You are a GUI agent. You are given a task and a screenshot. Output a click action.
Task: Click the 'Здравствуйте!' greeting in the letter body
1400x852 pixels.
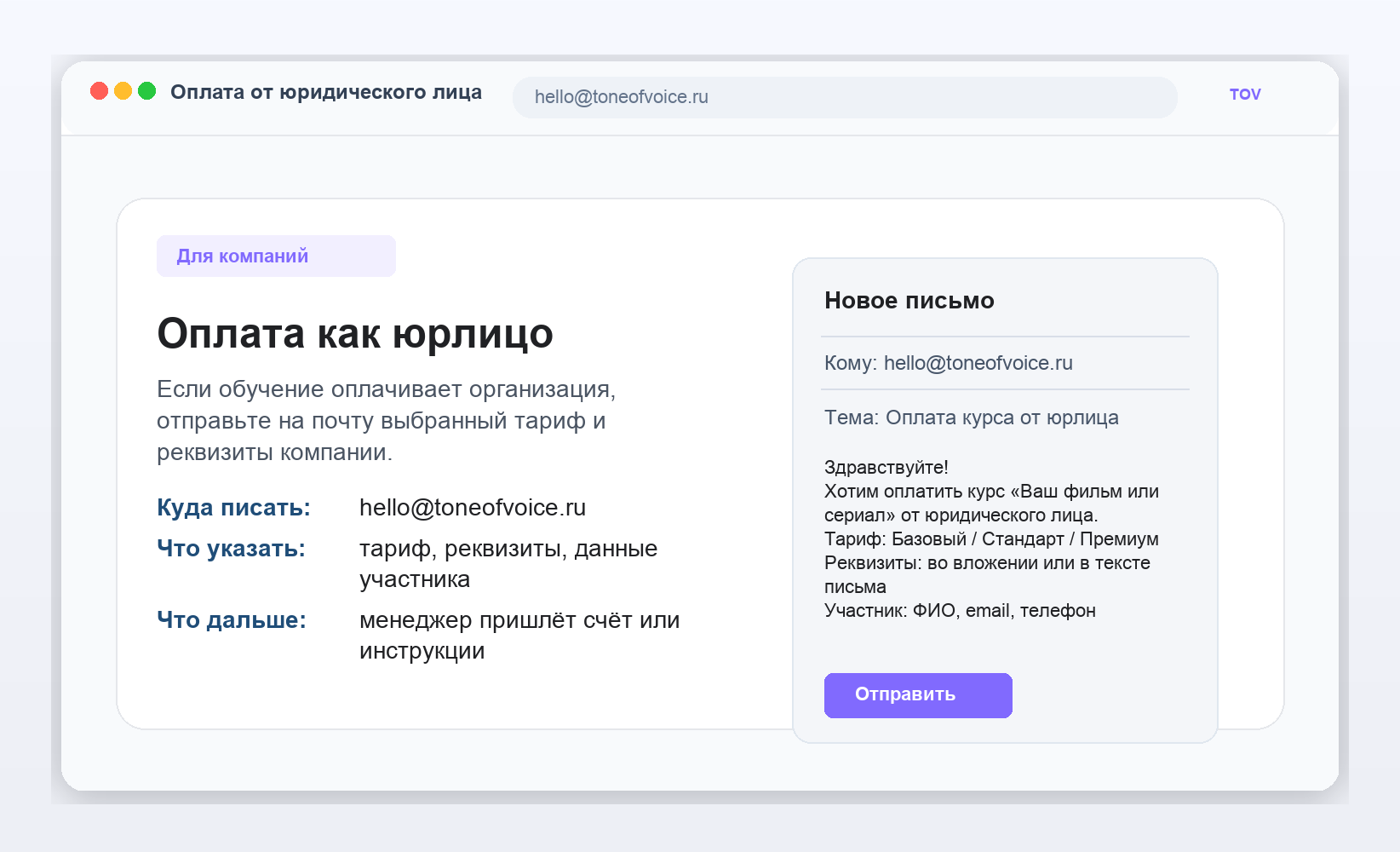coord(886,468)
